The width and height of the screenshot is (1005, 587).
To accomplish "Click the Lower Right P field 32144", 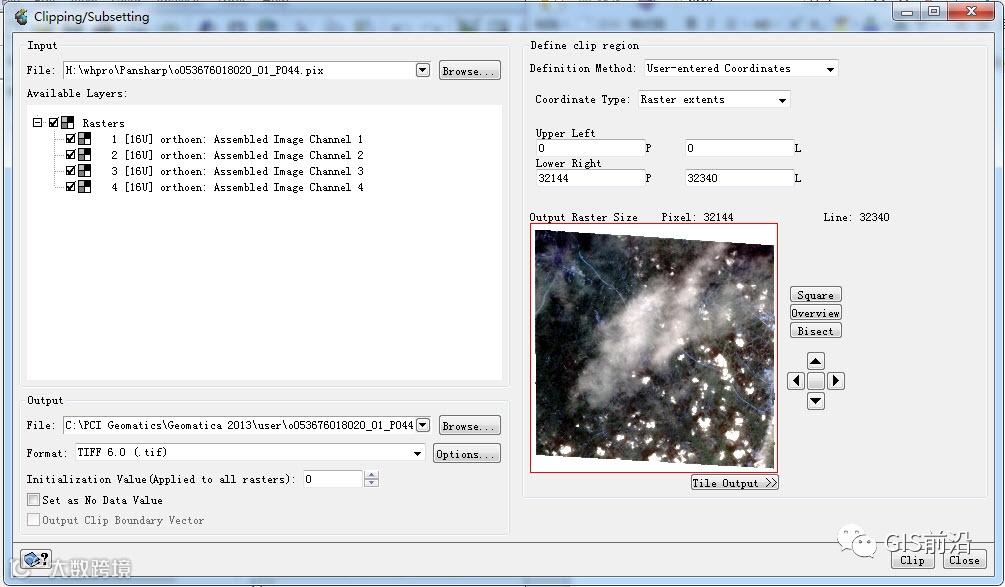I will 590,178.
